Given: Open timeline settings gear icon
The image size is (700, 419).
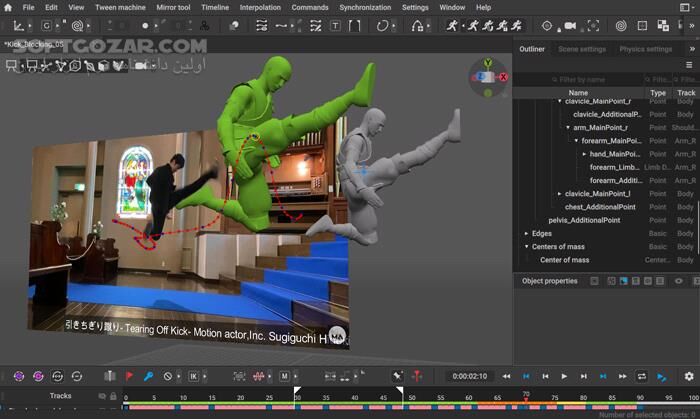Looking at the screenshot, I should 689,376.
